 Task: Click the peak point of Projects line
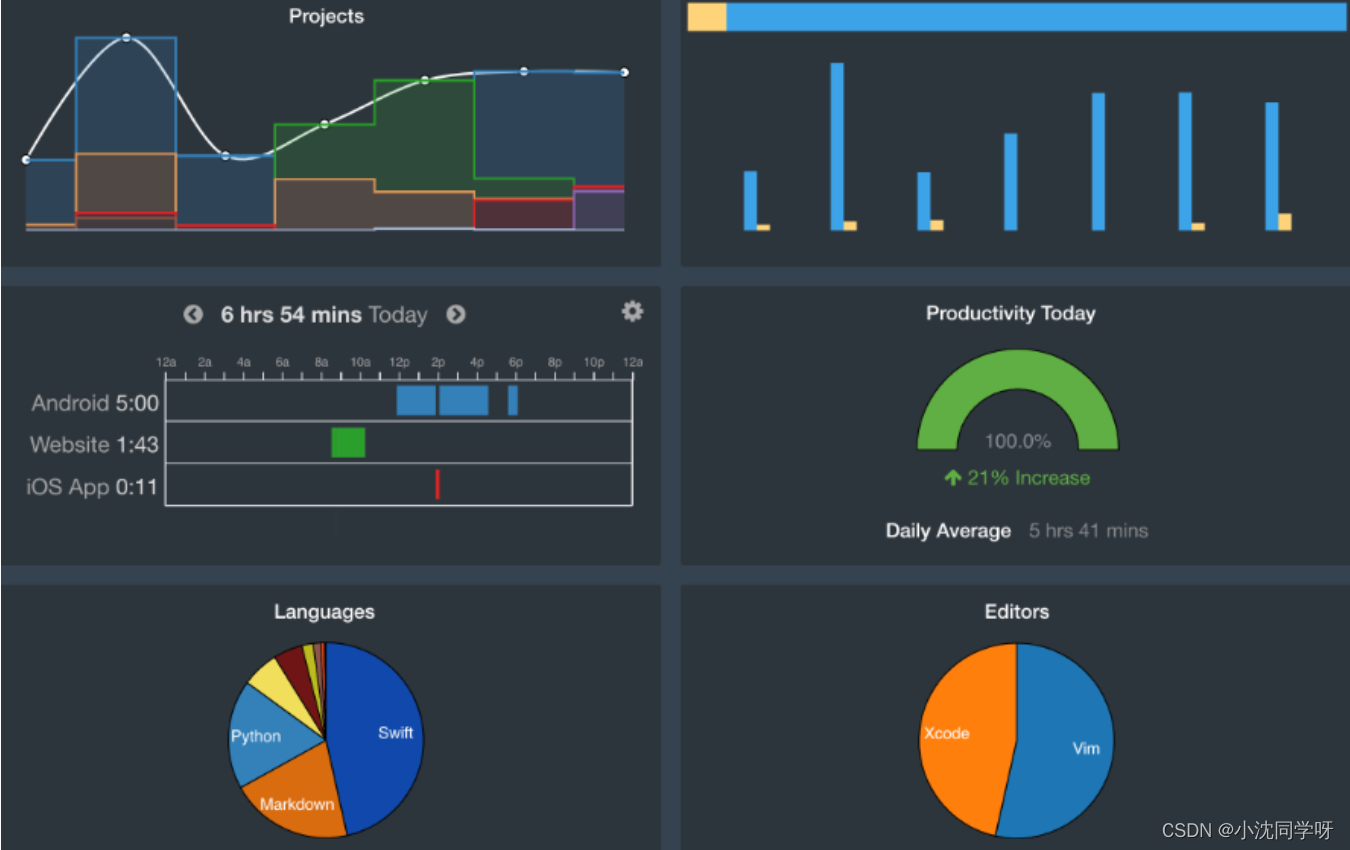(126, 38)
